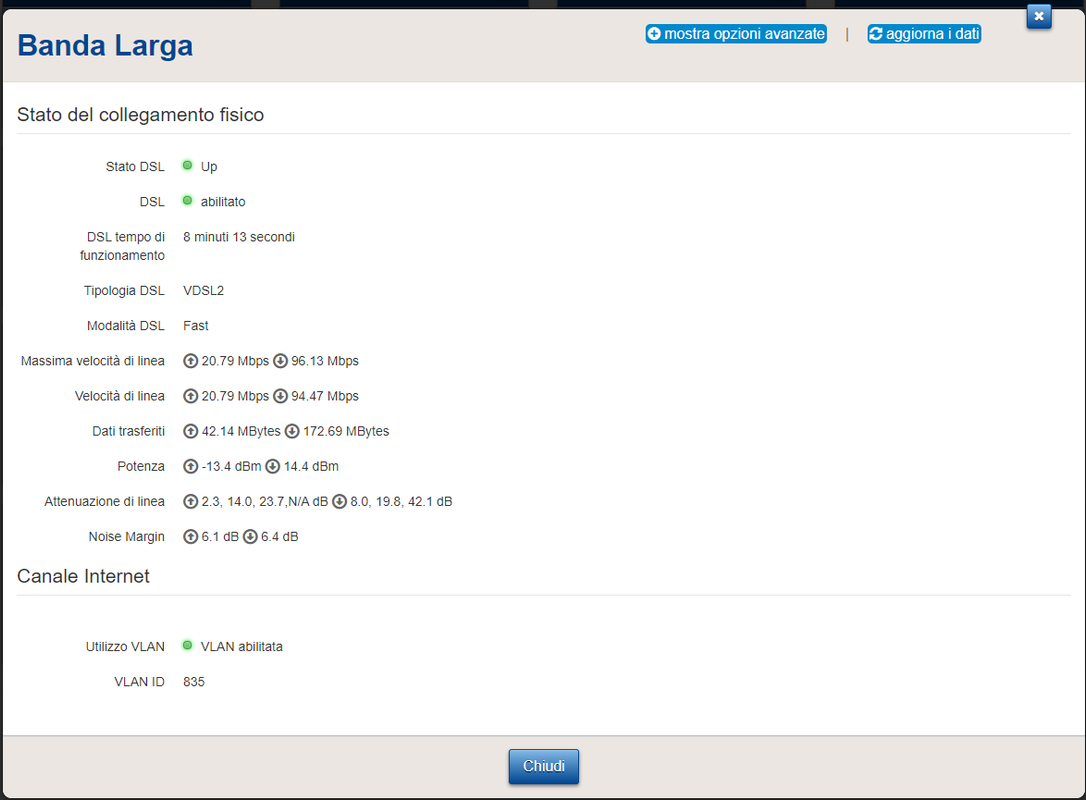Click the 96.13 Mbps max download value

point(325,361)
